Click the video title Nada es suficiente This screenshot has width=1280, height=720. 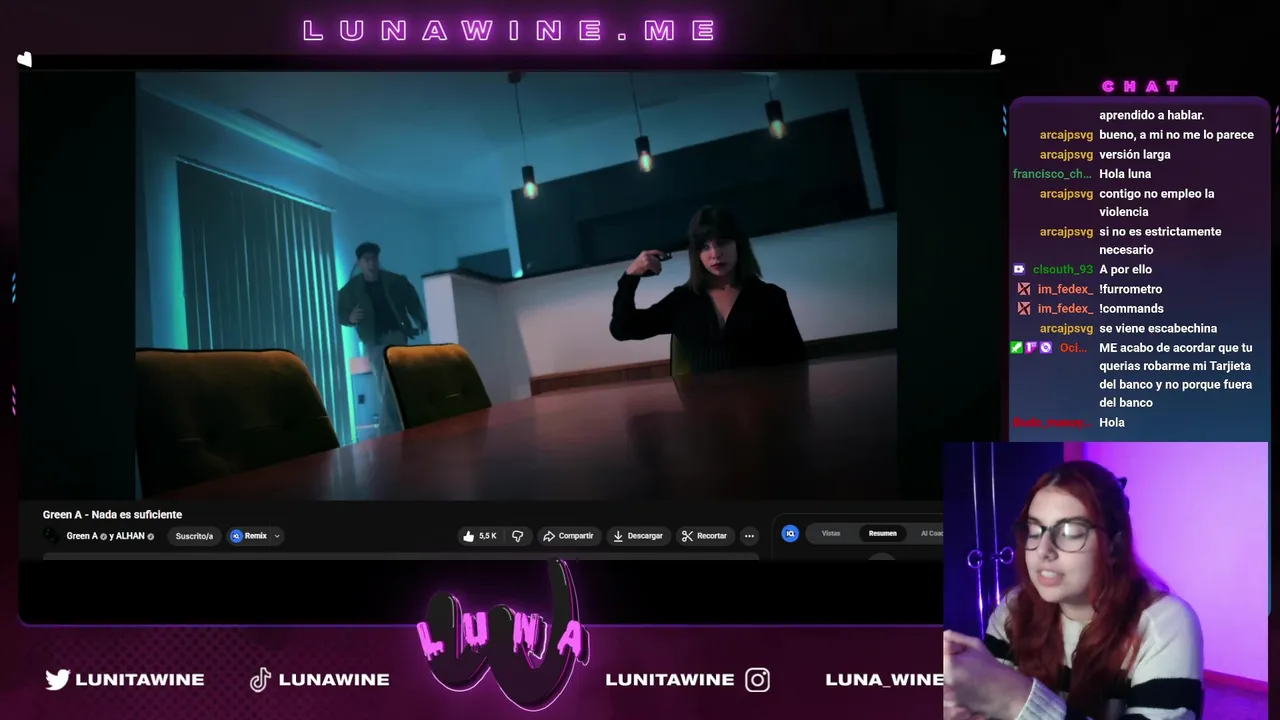click(x=112, y=515)
